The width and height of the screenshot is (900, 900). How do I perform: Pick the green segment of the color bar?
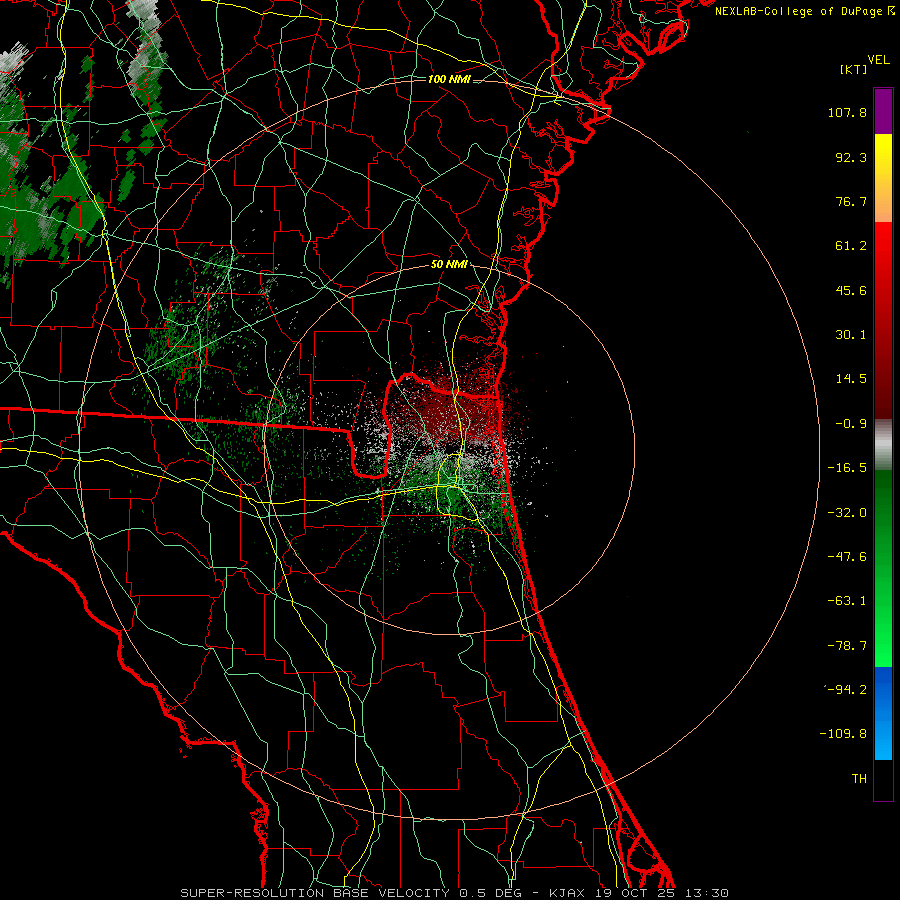tap(883, 568)
